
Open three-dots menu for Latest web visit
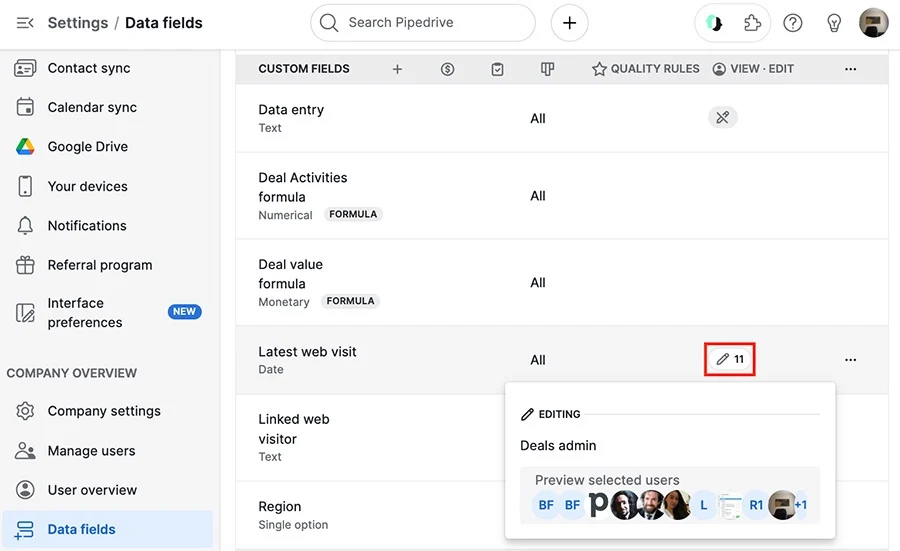(x=851, y=360)
